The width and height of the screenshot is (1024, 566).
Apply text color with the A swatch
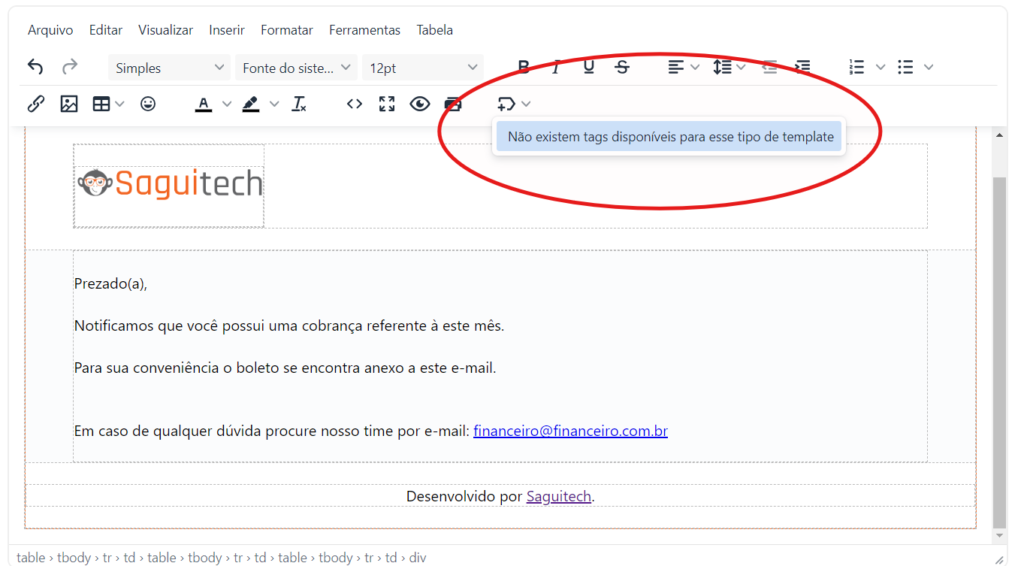click(x=204, y=104)
